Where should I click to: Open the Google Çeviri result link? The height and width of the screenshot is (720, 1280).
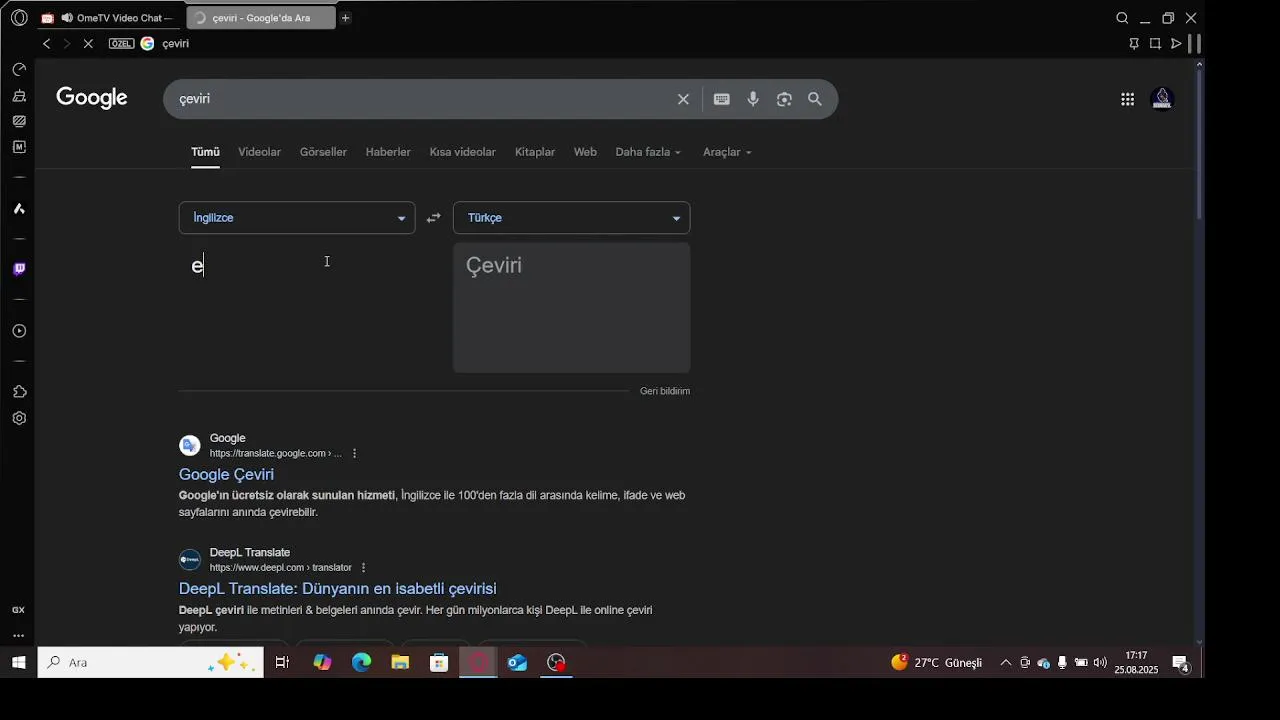pyautogui.click(x=226, y=474)
